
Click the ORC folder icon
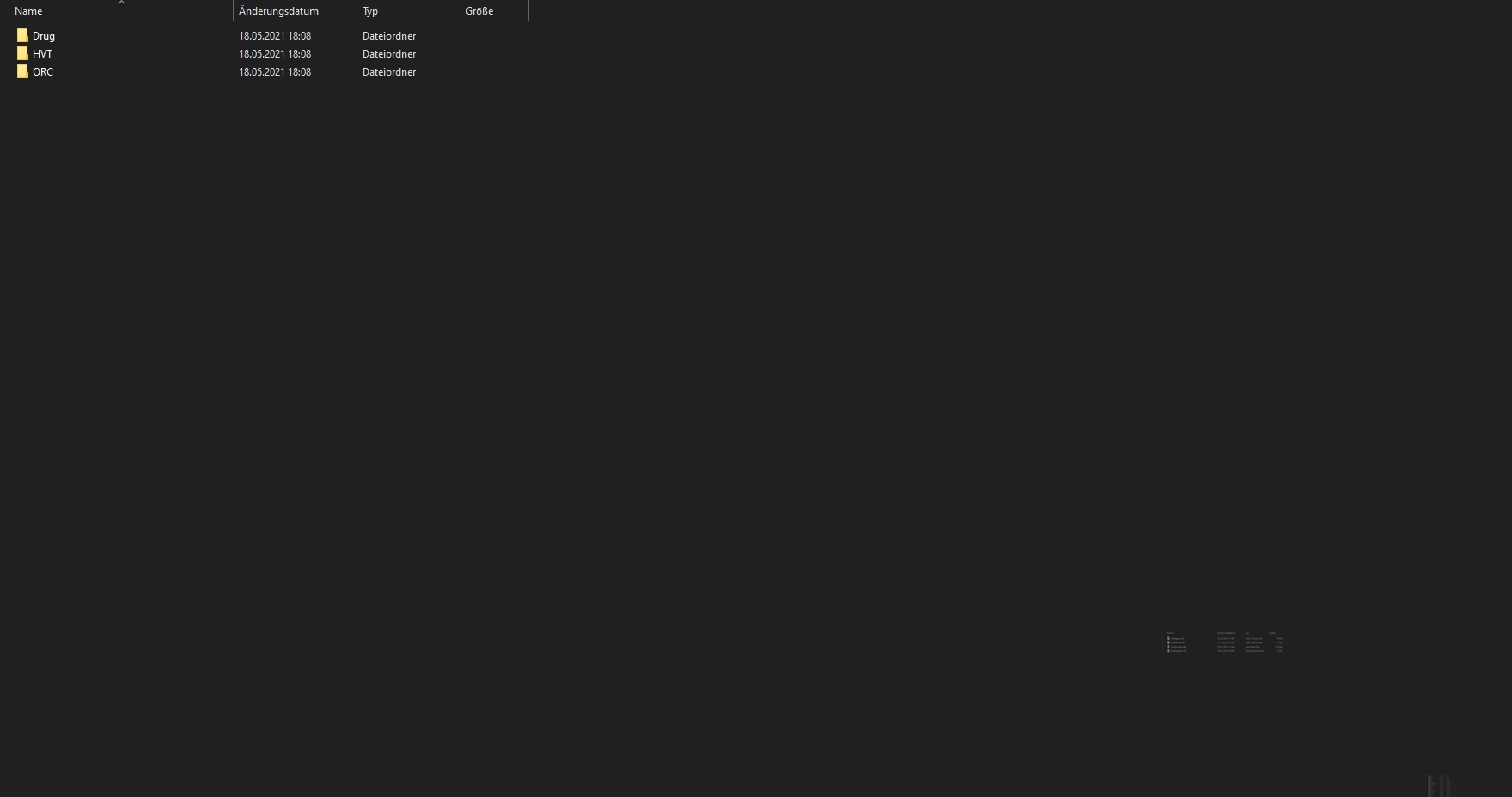pos(22,72)
